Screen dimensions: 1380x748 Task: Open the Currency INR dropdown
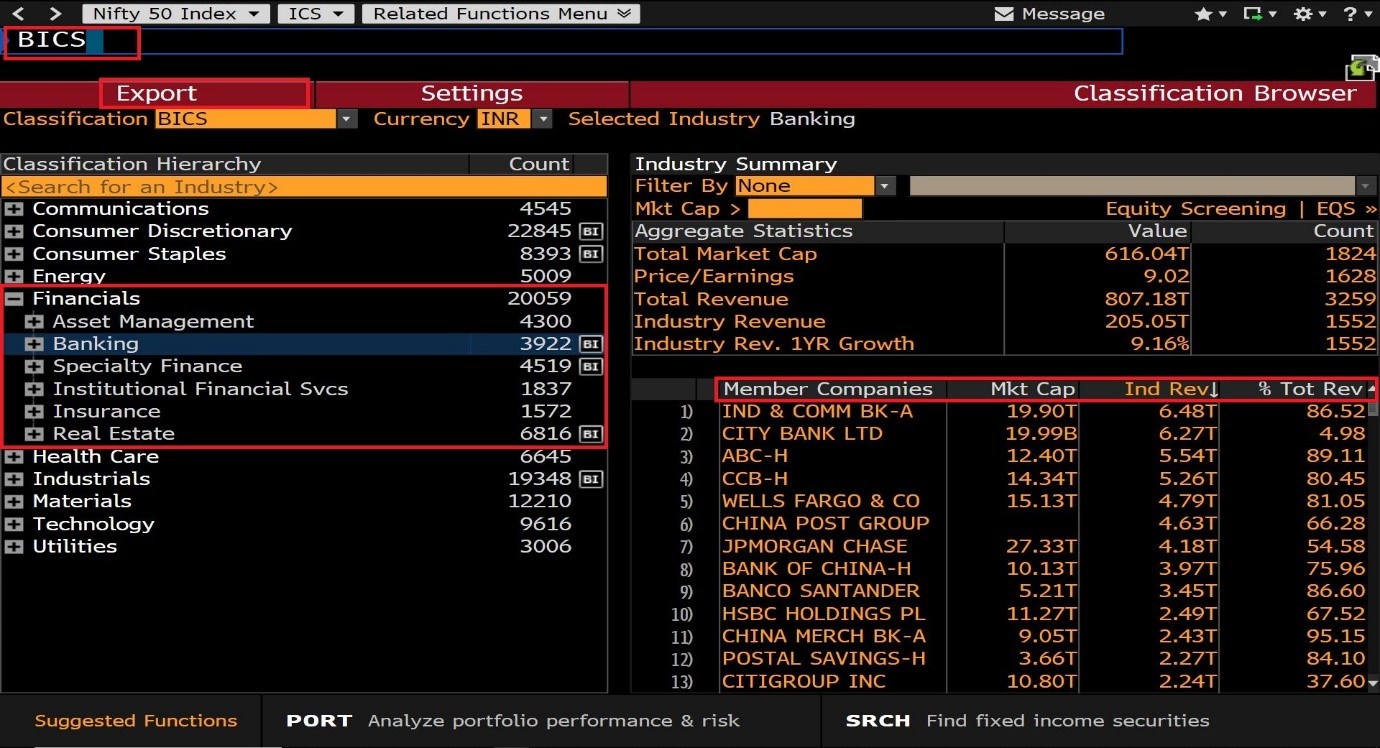click(x=542, y=119)
